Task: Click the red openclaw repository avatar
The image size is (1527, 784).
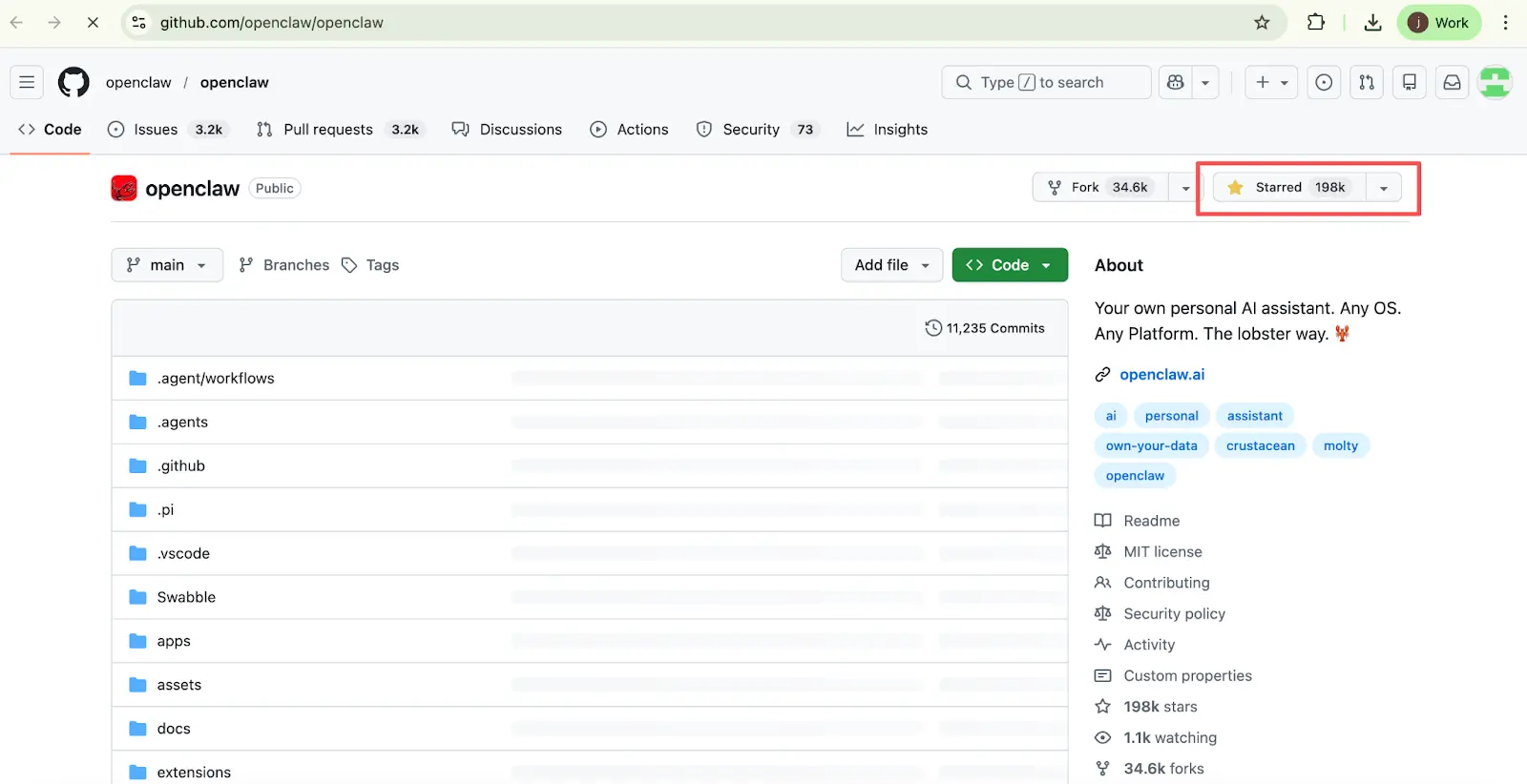Action: click(x=124, y=189)
